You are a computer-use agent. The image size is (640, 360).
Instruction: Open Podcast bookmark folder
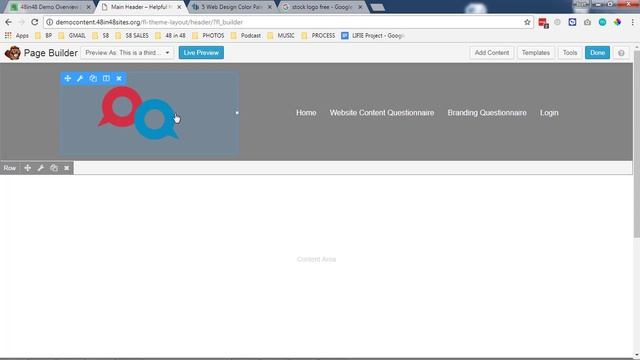pyautogui.click(x=246, y=36)
